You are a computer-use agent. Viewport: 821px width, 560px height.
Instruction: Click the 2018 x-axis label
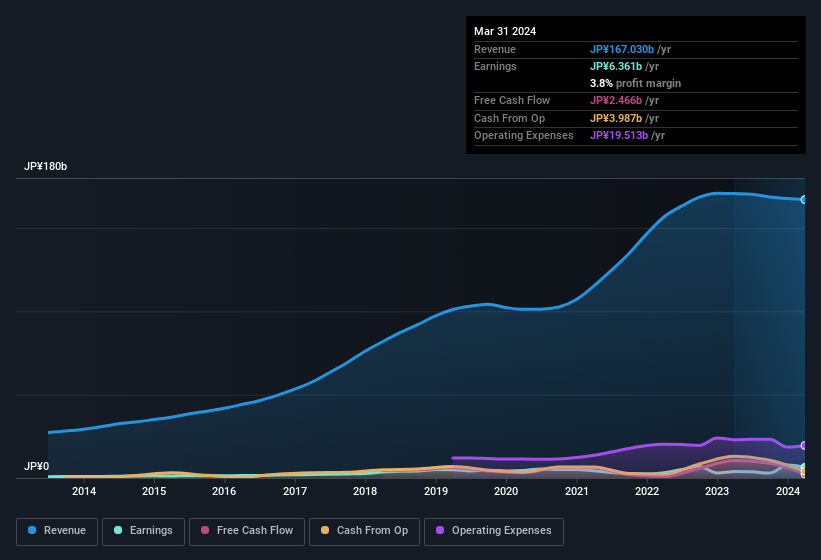coord(365,491)
